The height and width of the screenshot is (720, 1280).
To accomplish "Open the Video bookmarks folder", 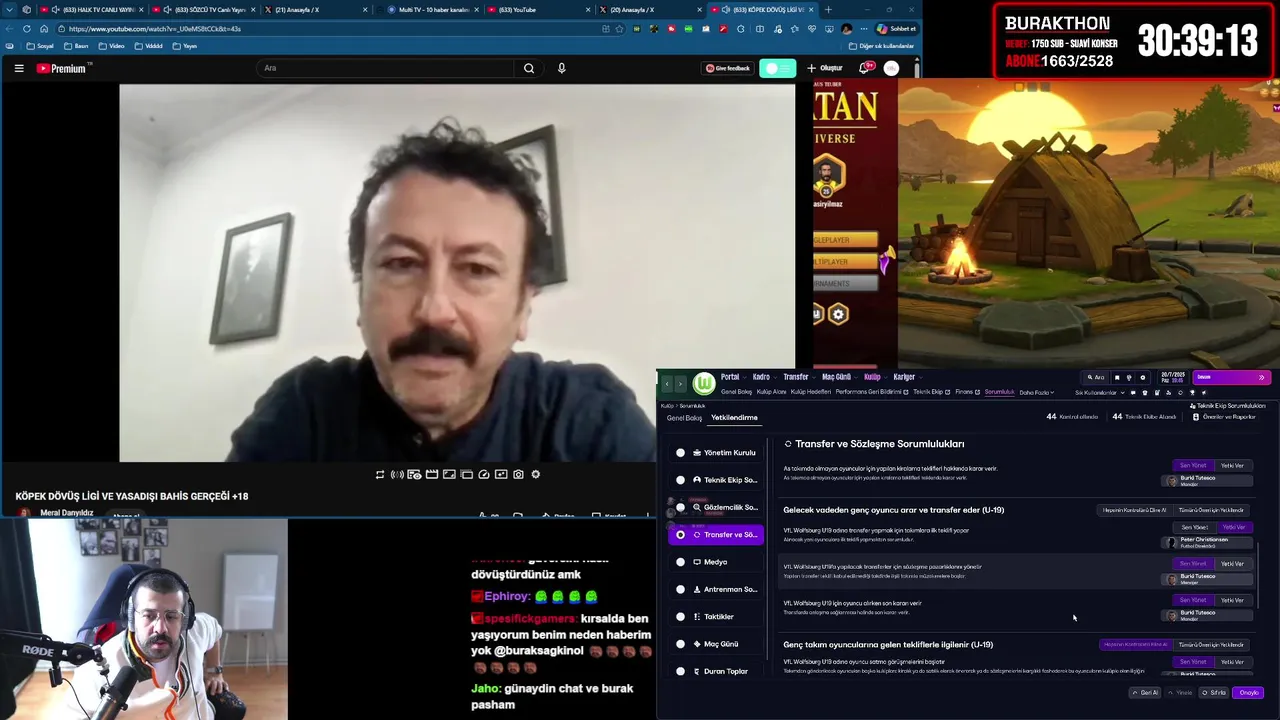I will (112, 46).
